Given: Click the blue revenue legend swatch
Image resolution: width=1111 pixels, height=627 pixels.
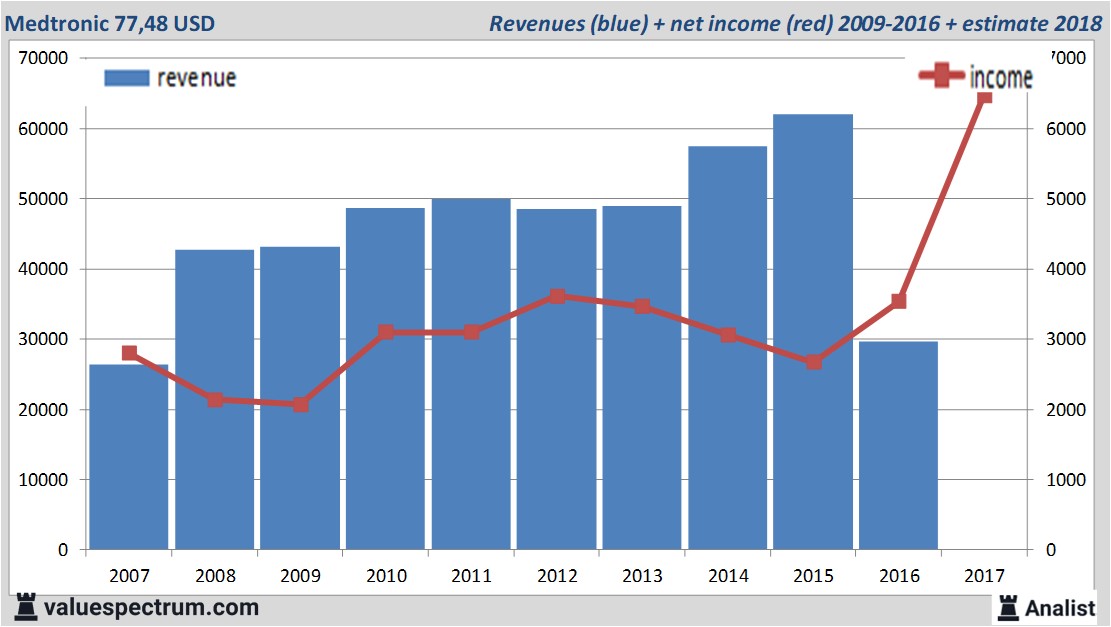Looking at the screenshot, I should pyautogui.click(x=127, y=78).
